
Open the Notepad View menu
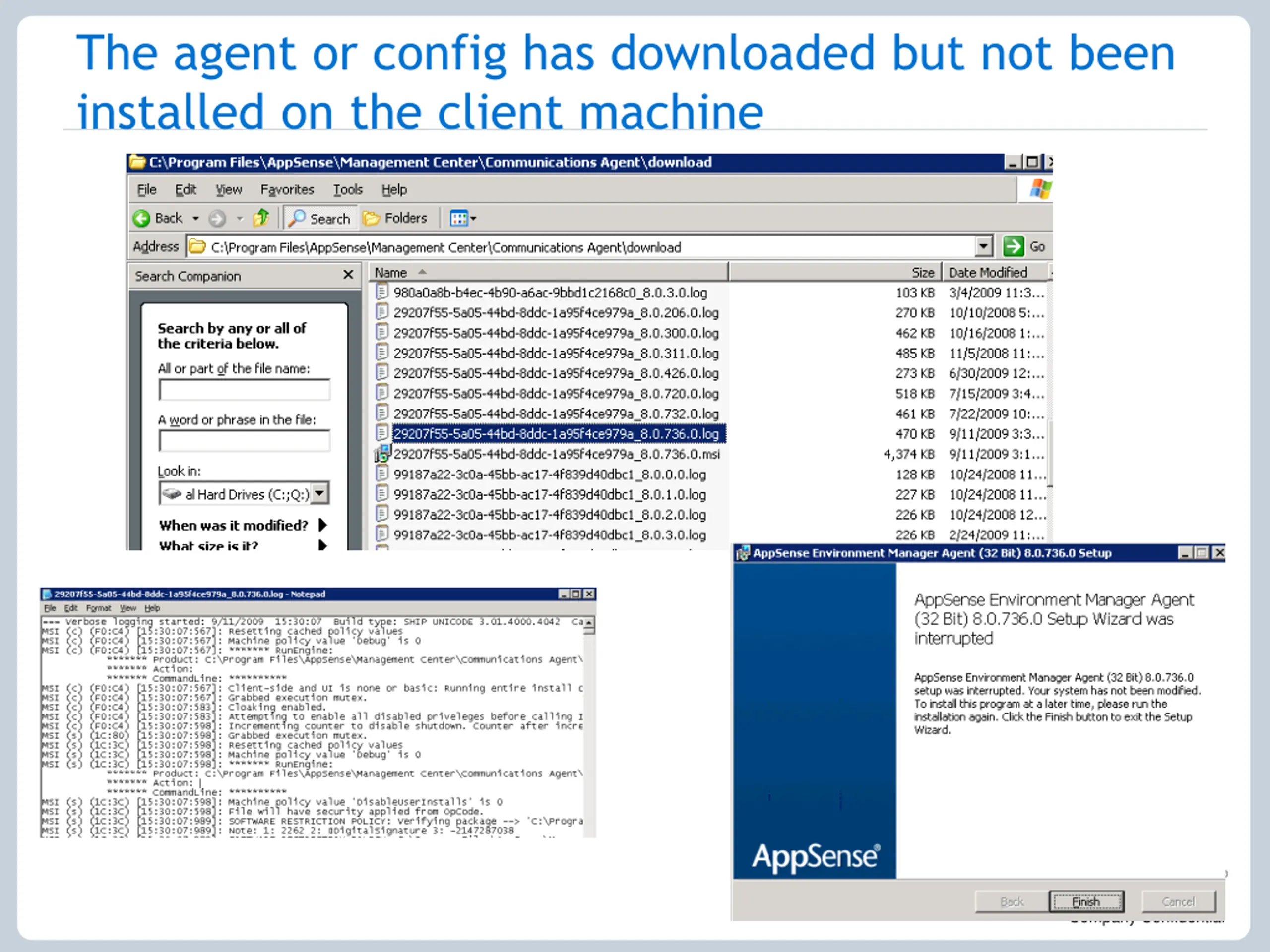tap(128, 608)
